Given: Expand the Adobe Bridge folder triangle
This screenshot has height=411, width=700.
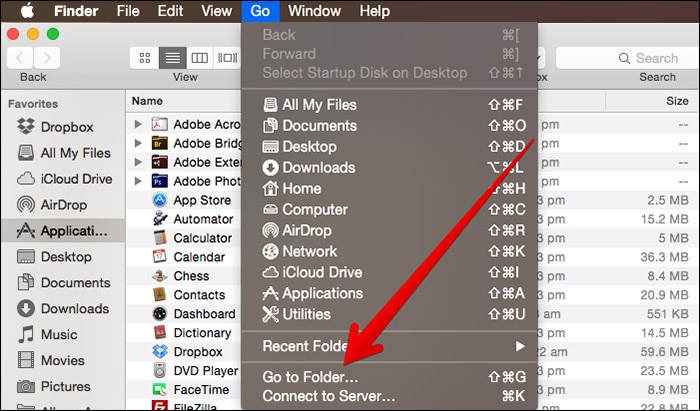Looking at the screenshot, I should click(x=138, y=143).
